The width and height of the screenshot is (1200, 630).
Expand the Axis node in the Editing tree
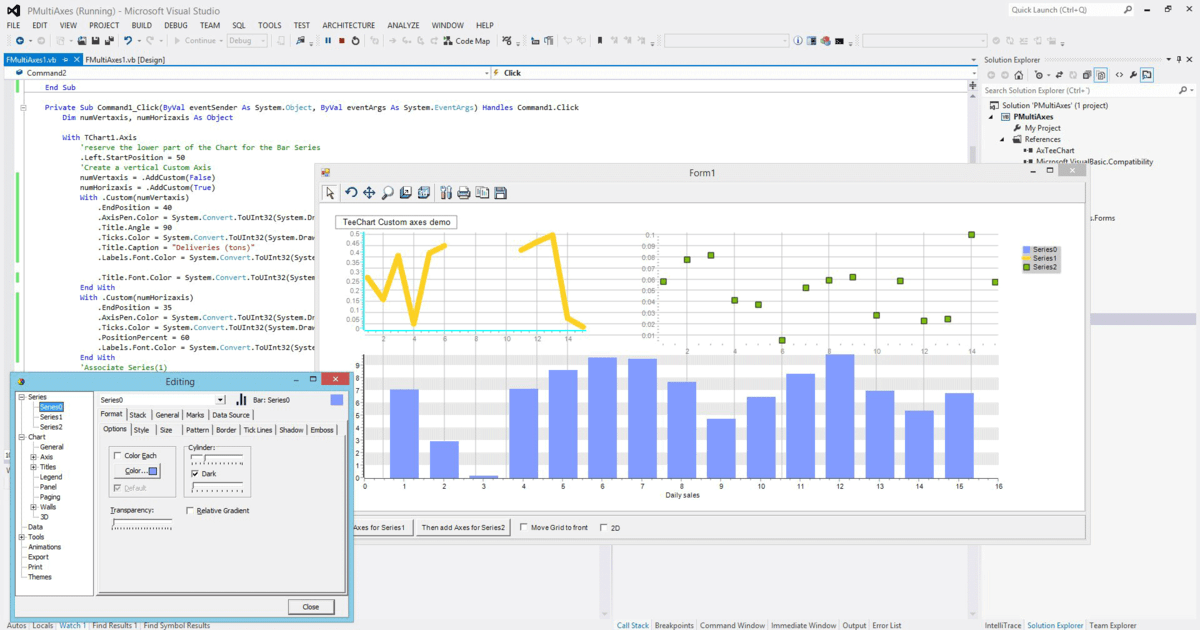pos(34,457)
